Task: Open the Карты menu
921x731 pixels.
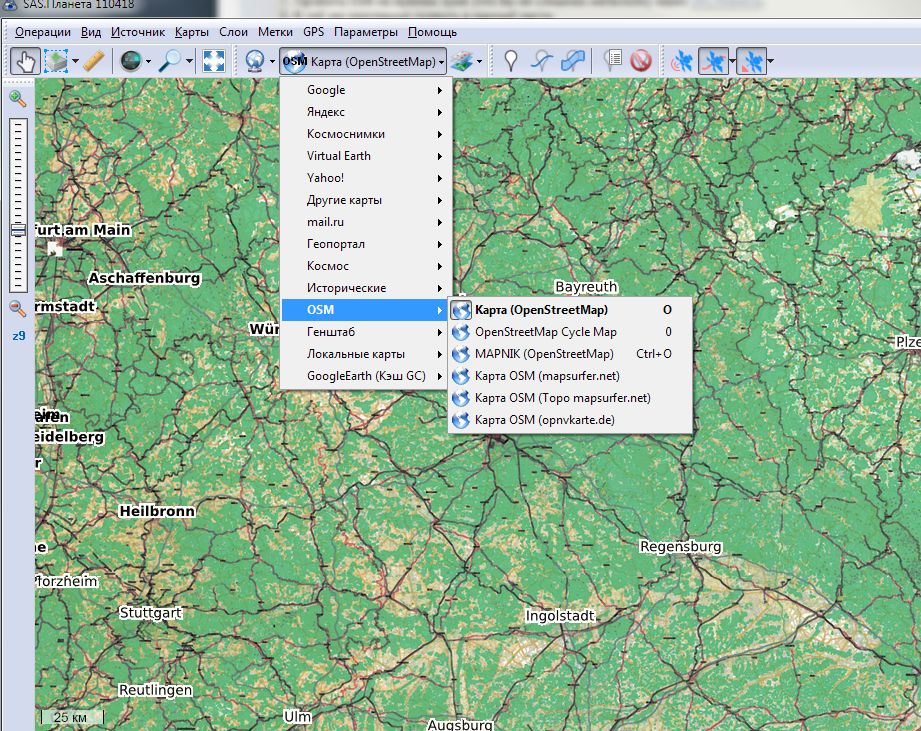Action: (x=191, y=32)
